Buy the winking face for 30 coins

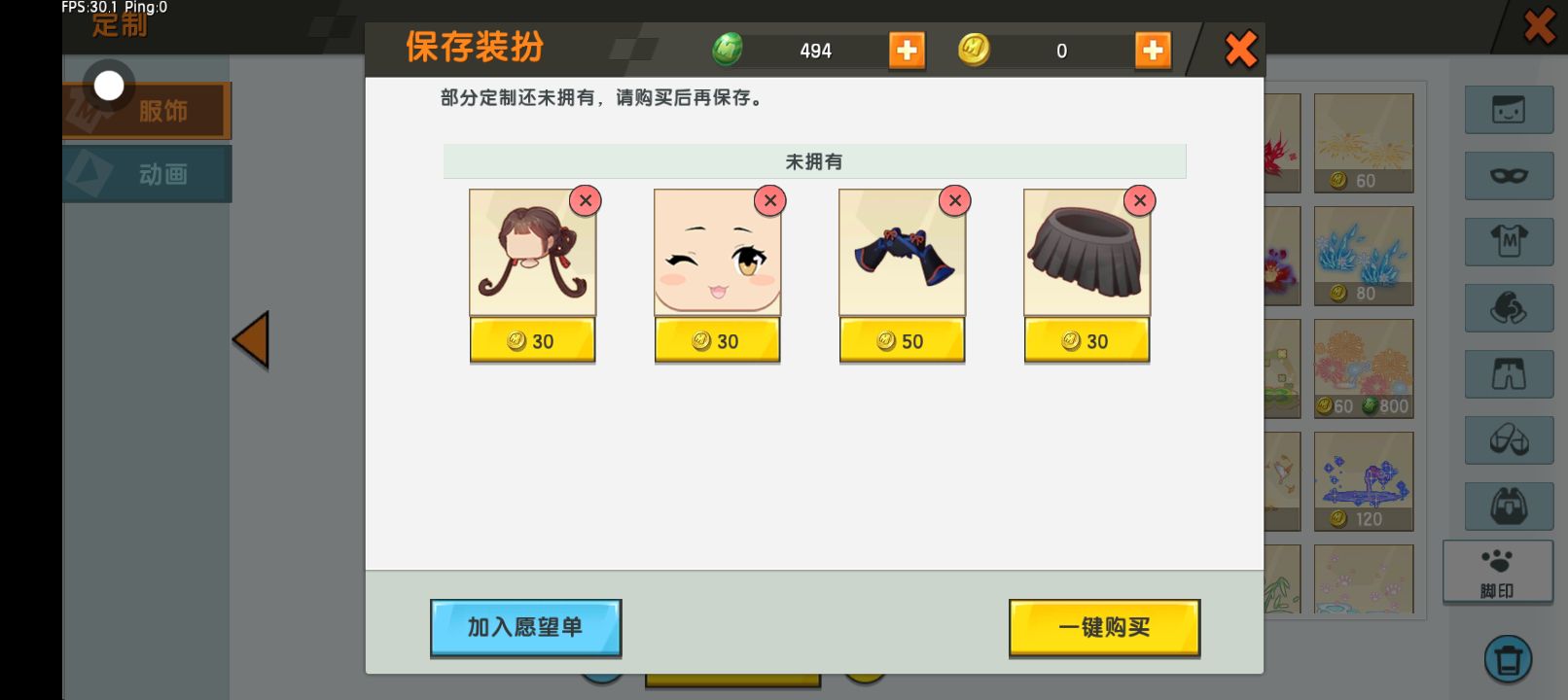[x=717, y=341]
